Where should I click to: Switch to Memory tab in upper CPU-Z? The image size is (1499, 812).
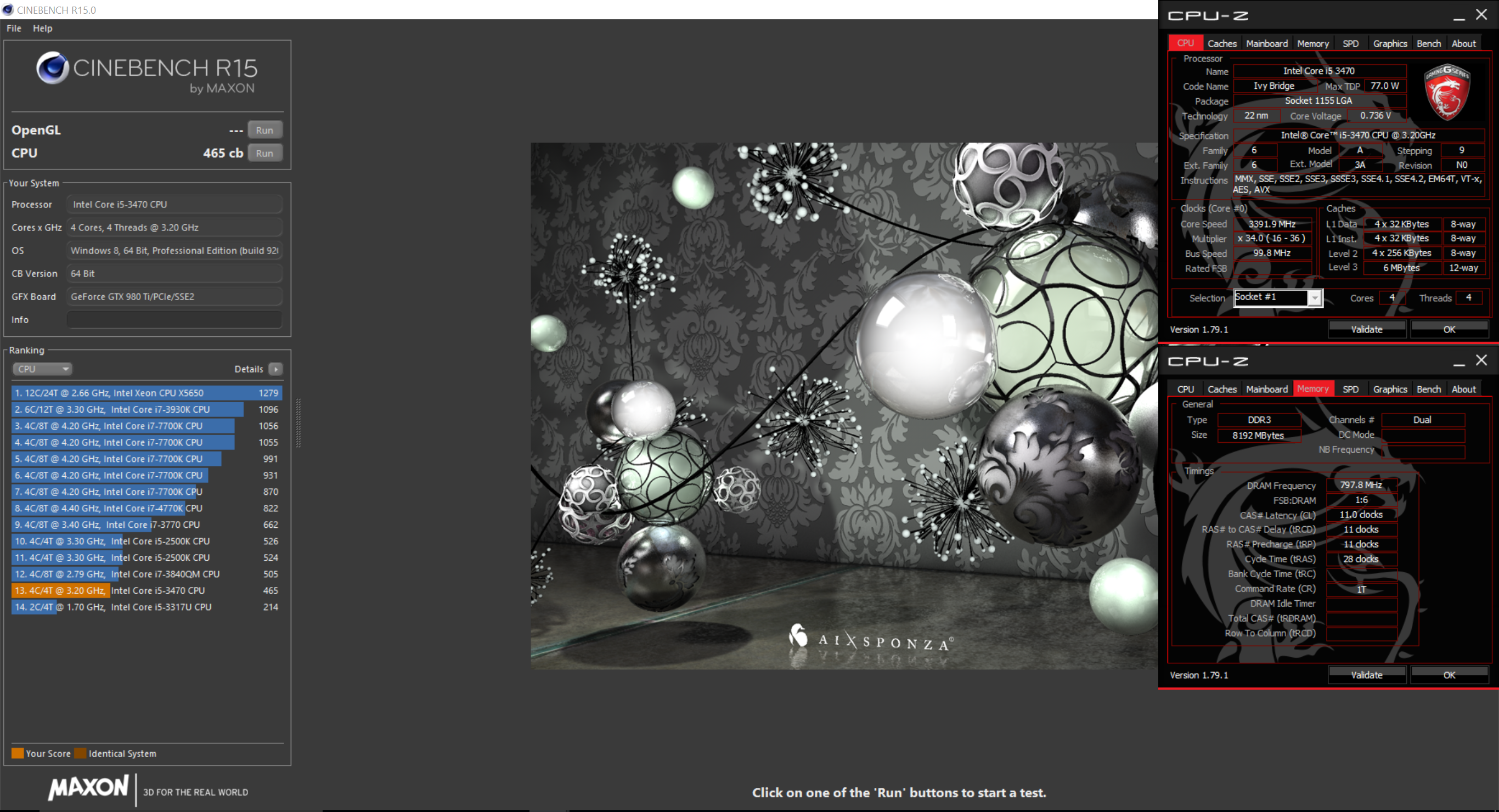point(1312,44)
